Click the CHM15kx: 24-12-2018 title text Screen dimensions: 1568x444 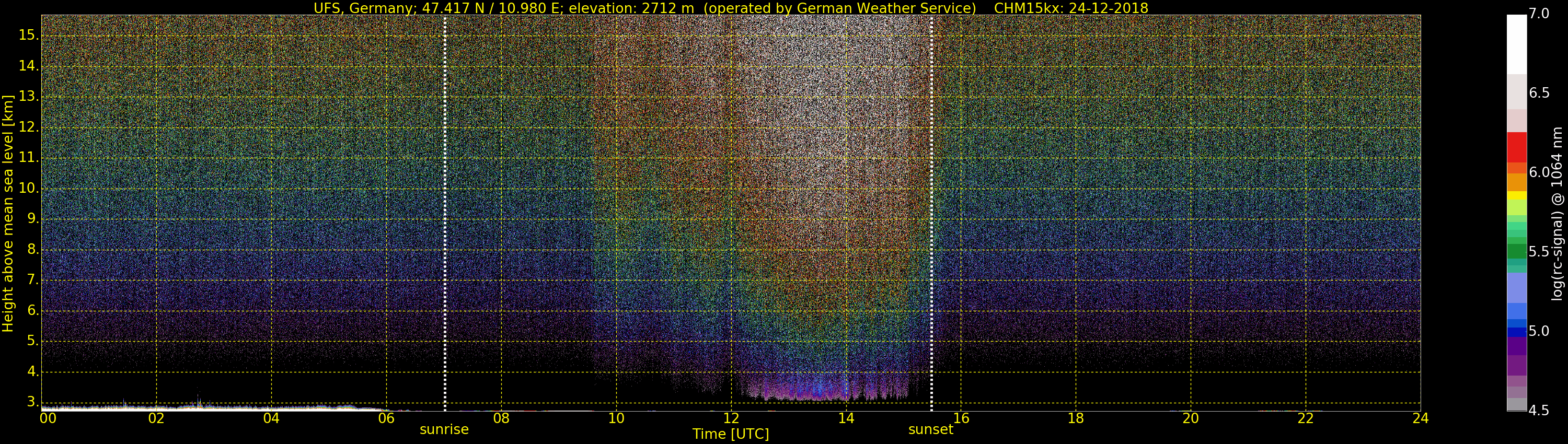[1071, 8]
